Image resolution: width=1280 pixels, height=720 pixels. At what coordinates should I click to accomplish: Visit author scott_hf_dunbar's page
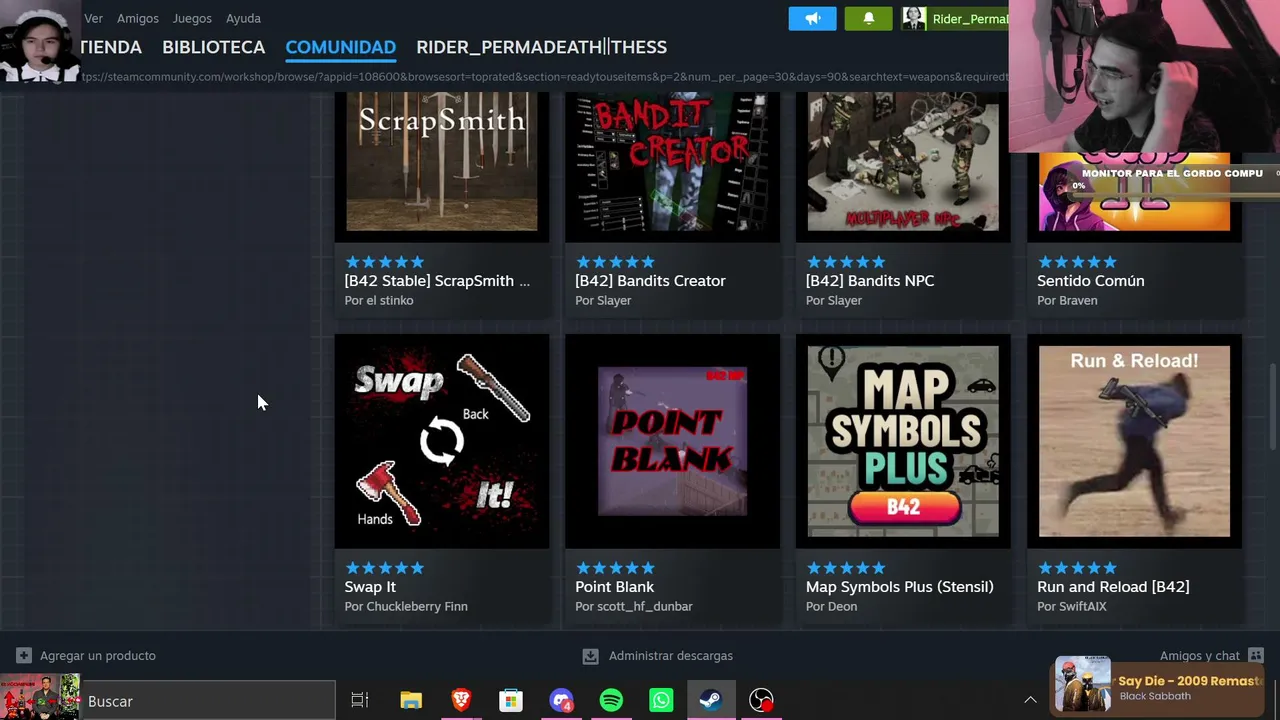(x=645, y=606)
